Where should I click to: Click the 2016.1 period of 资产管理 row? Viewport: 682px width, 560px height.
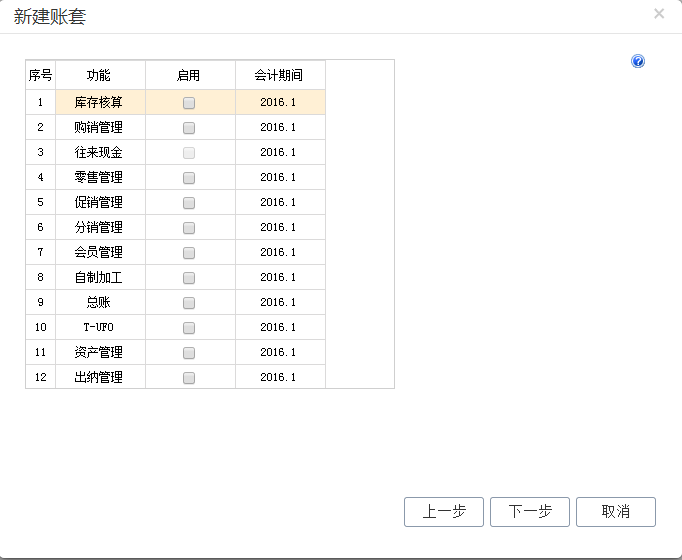(281, 352)
